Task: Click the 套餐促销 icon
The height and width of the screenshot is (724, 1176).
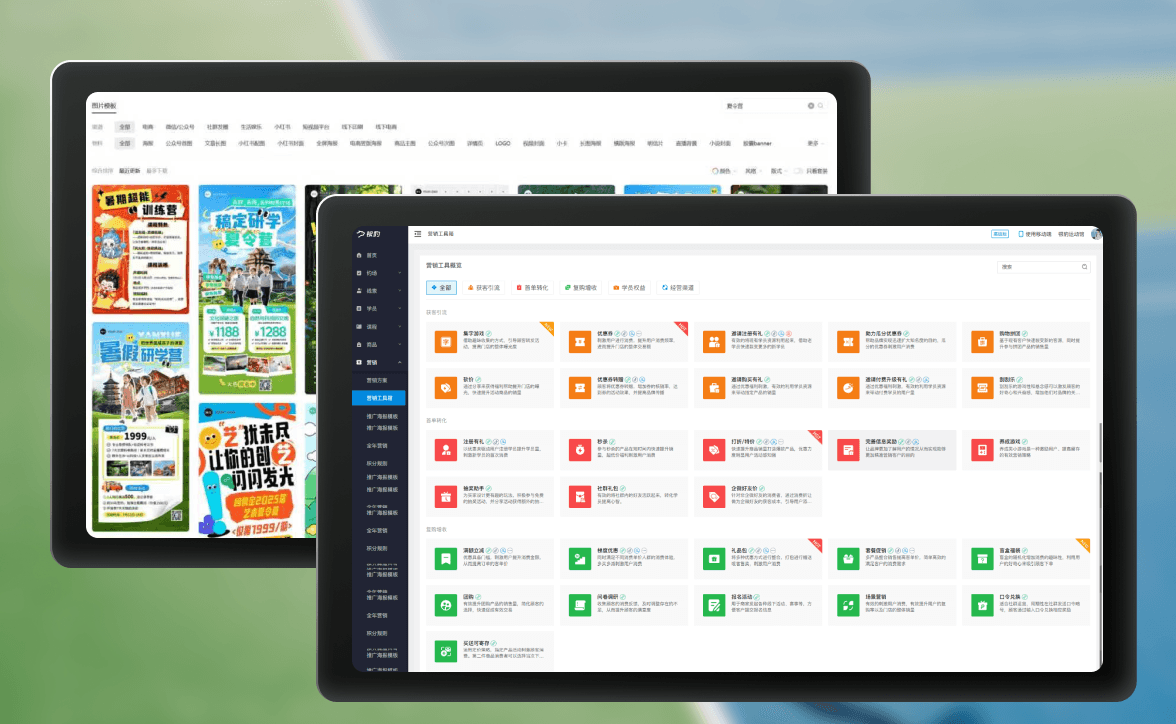Action: (848, 559)
